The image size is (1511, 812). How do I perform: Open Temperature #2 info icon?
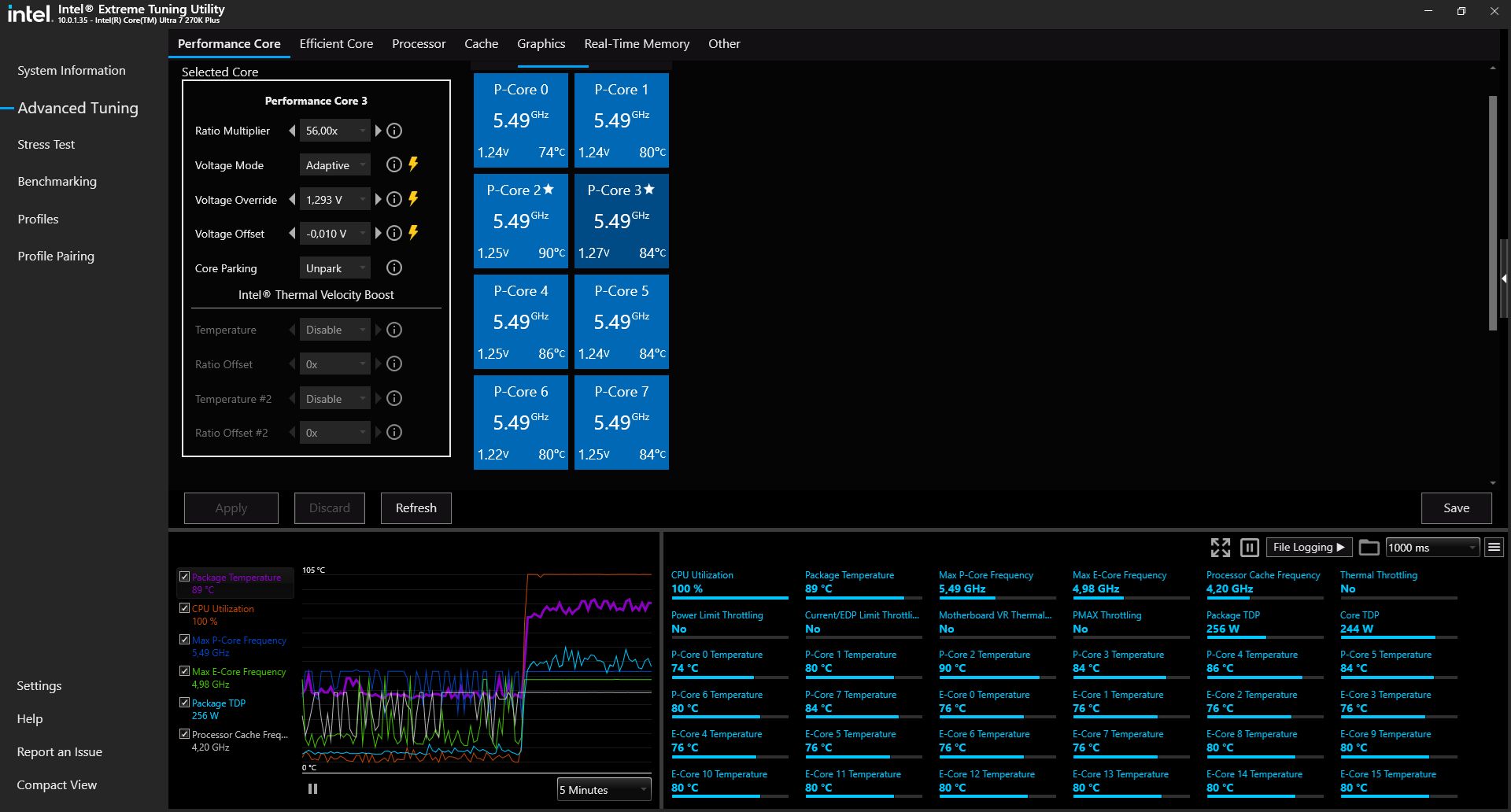[x=394, y=398]
